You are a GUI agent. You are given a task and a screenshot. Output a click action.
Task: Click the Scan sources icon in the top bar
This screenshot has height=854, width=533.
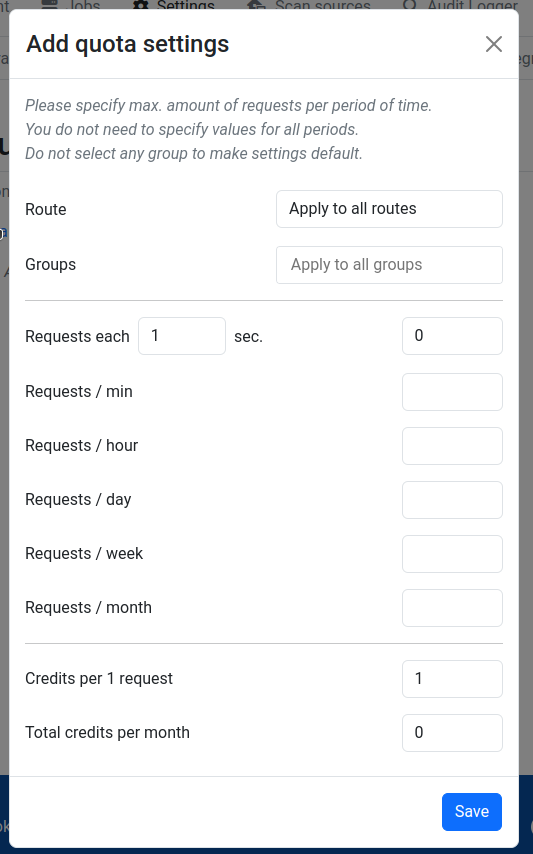(256, 4)
